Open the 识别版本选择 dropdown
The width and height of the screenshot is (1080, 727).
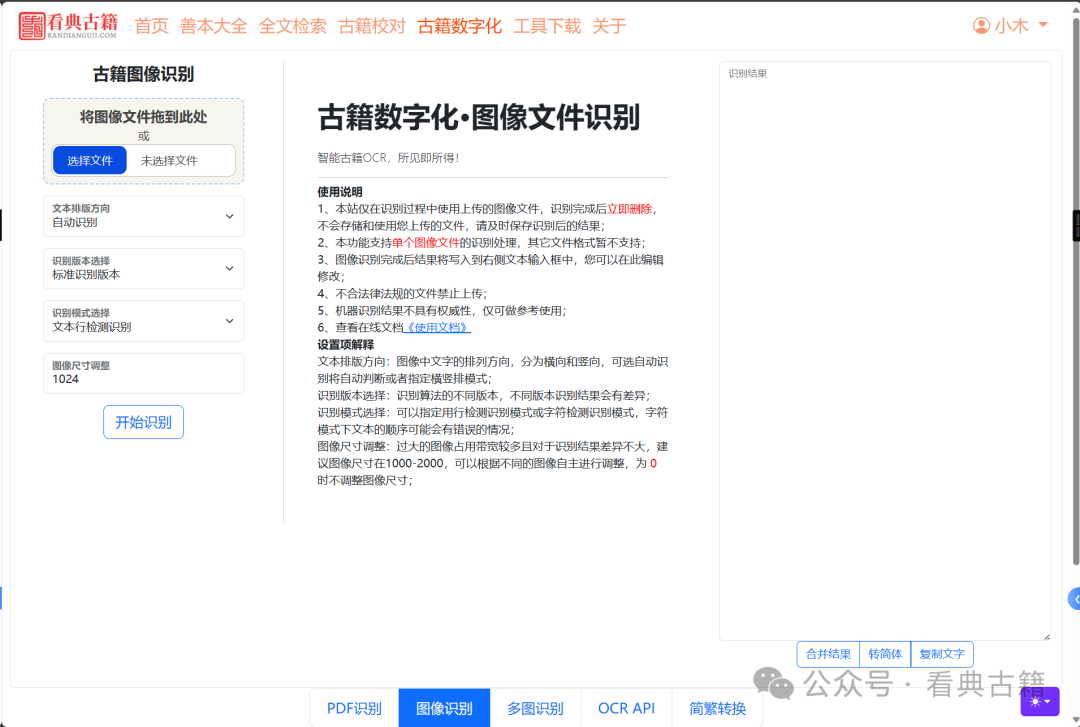point(143,268)
